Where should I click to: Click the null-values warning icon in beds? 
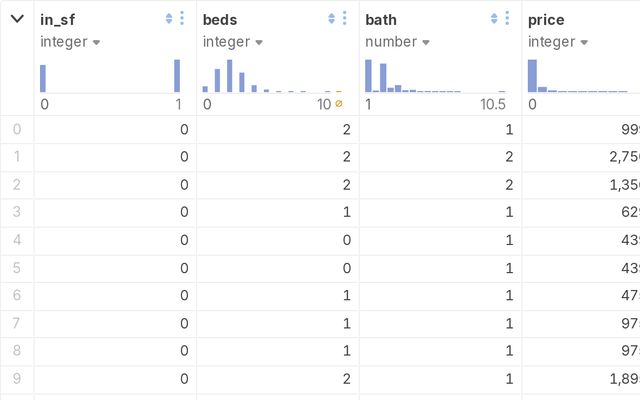click(x=338, y=104)
